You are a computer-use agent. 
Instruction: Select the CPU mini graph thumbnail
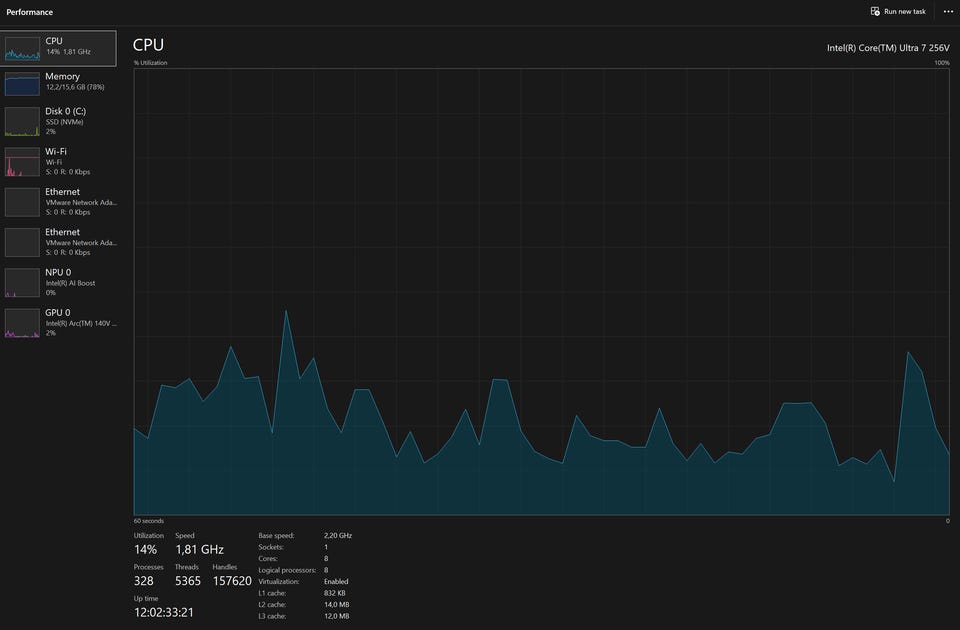(x=22, y=48)
